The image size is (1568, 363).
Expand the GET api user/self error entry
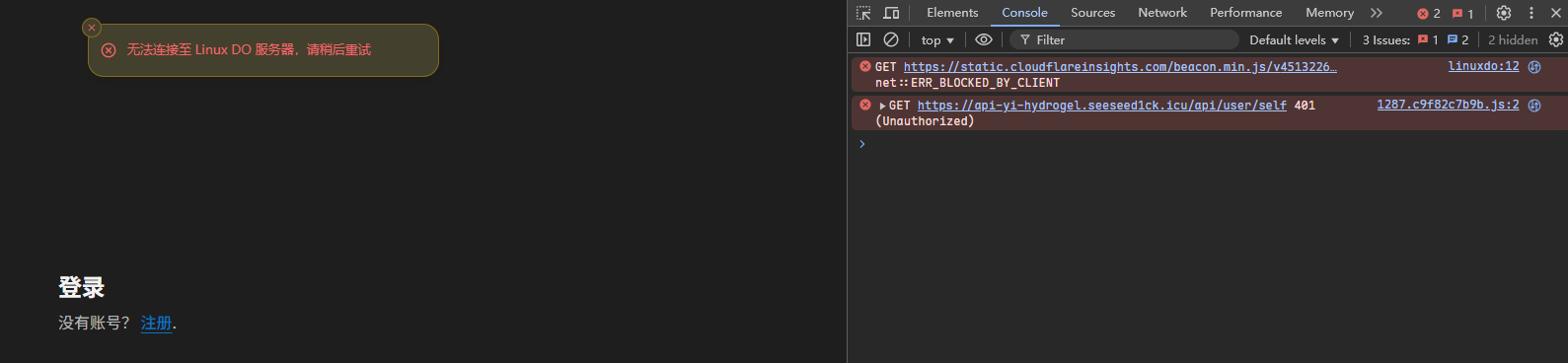click(x=882, y=106)
